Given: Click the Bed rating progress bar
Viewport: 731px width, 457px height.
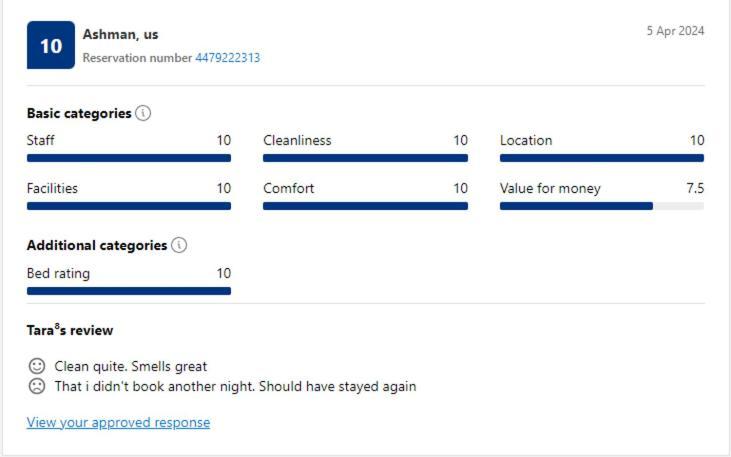Looking at the screenshot, I should (x=129, y=291).
